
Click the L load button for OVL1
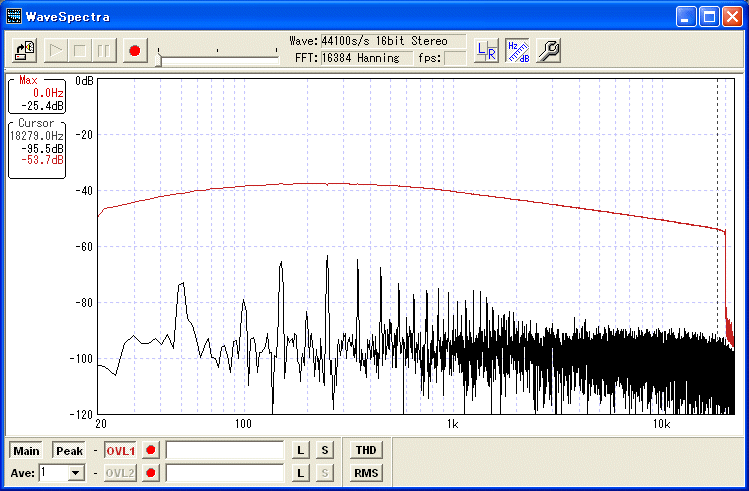click(300, 451)
